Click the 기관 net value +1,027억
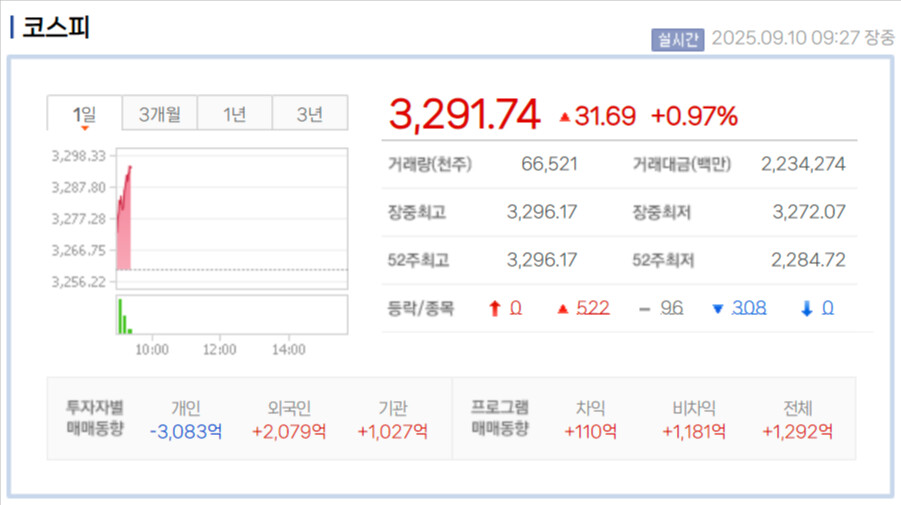901x505 pixels. [x=392, y=431]
